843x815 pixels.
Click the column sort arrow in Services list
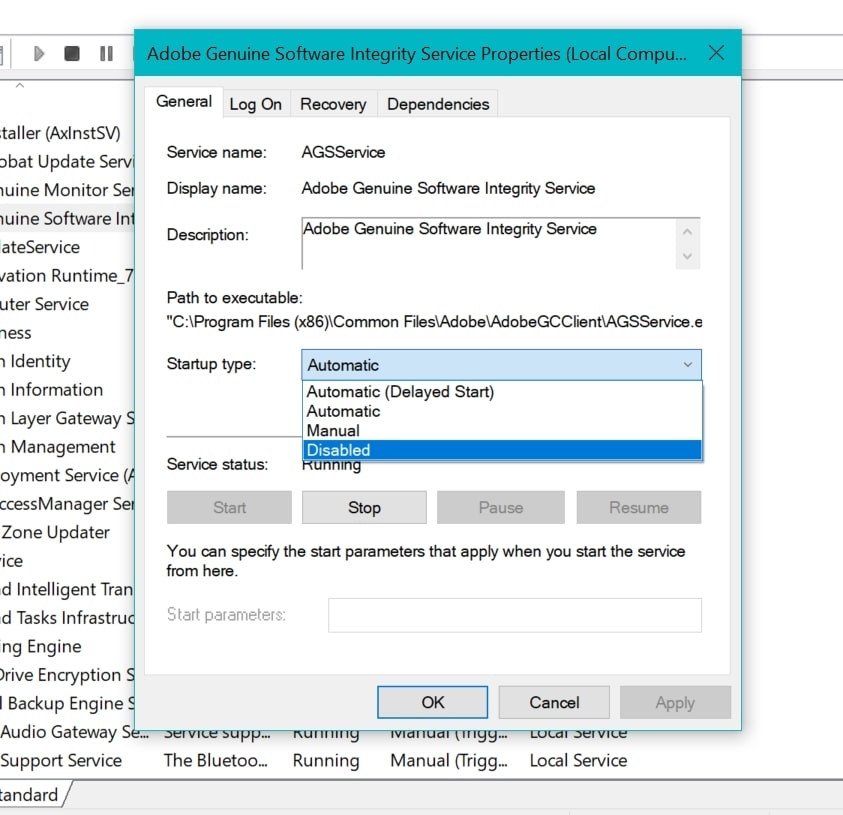coord(20,85)
